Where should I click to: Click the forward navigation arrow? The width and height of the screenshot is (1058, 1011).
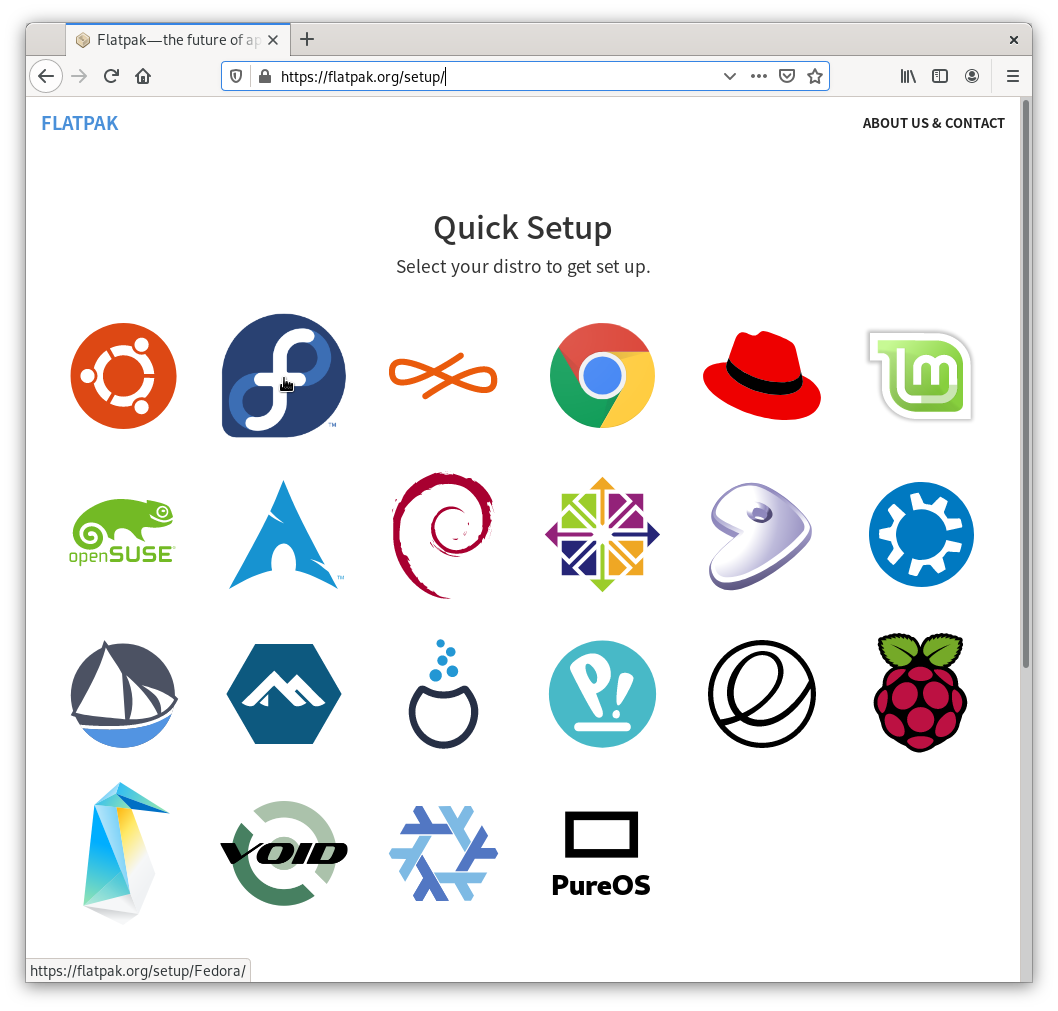click(x=79, y=76)
